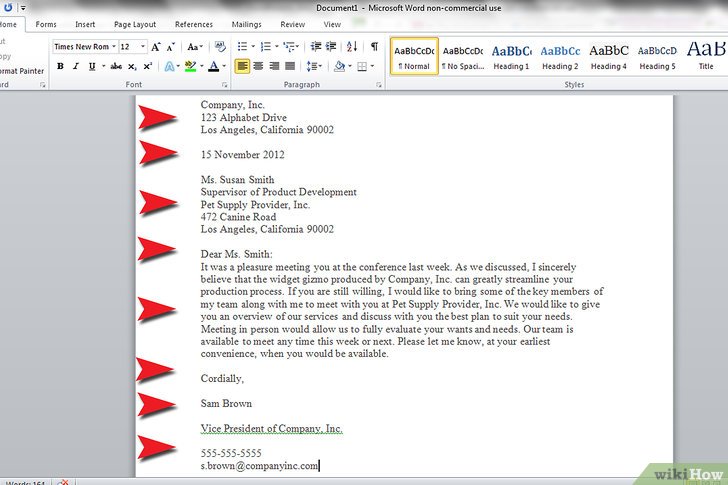Align text right
Viewport: 728px width, 485px height.
coord(274,66)
